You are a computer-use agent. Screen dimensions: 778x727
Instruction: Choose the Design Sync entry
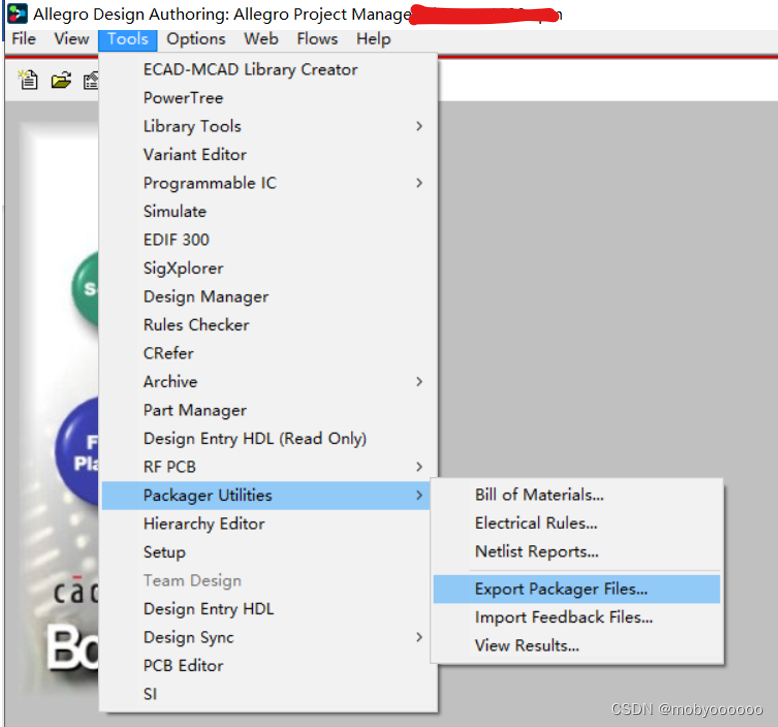[268, 637]
